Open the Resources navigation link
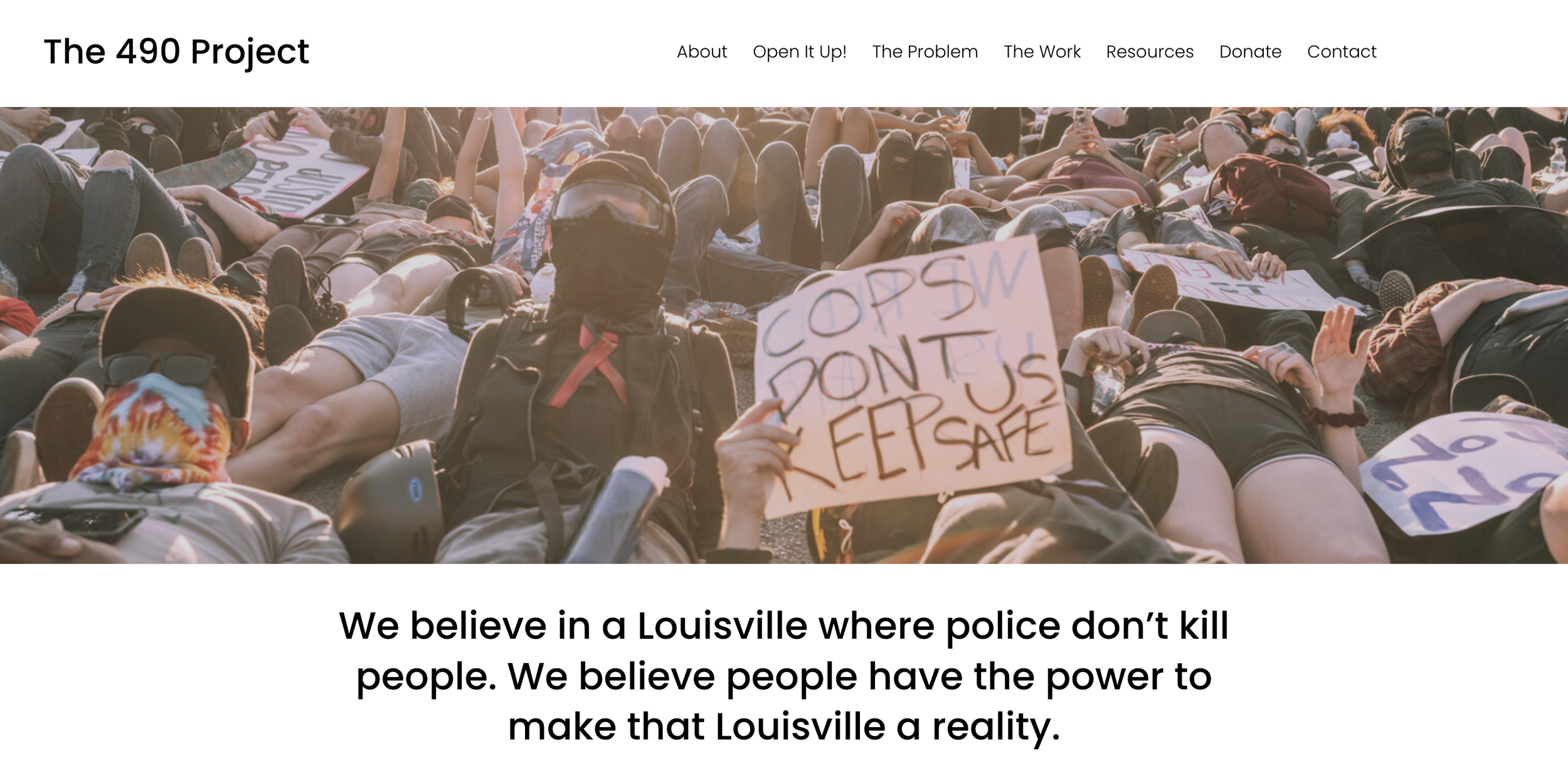Screen dimensions: 1568x783 click(x=1150, y=51)
